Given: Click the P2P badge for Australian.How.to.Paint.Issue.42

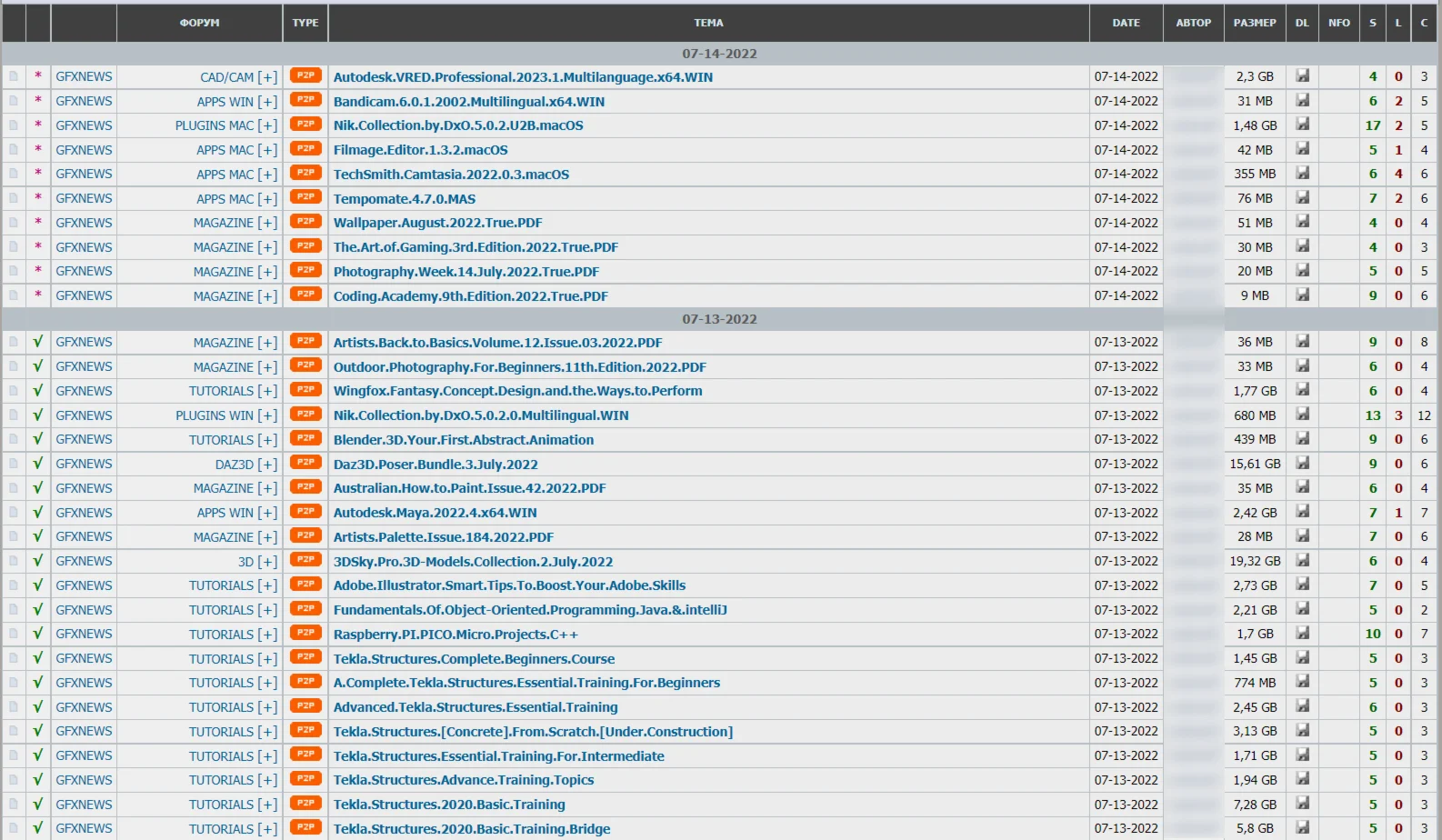Looking at the screenshot, I should (305, 487).
